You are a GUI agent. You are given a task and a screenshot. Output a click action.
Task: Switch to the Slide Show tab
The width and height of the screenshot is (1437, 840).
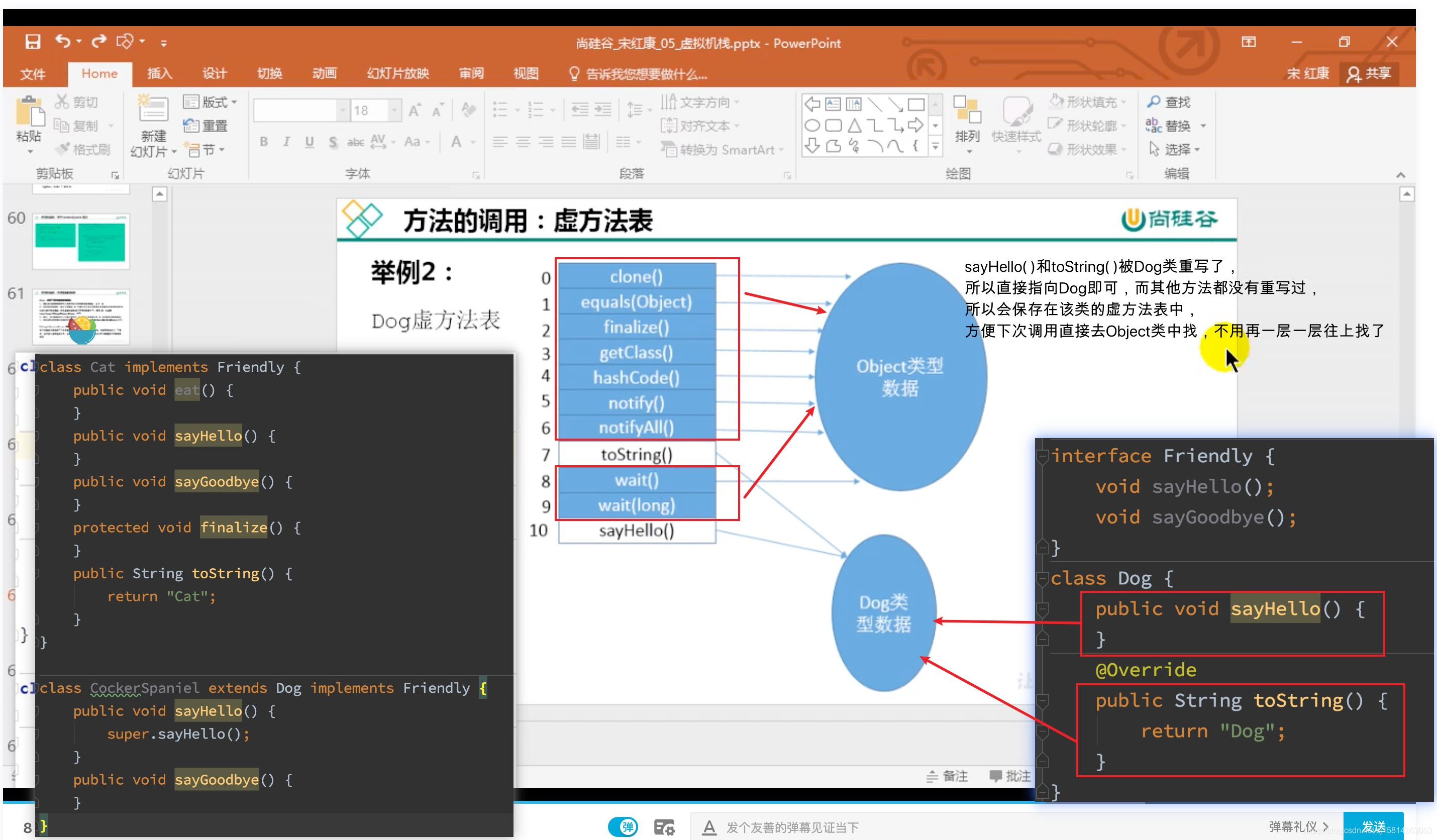click(397, 73)
